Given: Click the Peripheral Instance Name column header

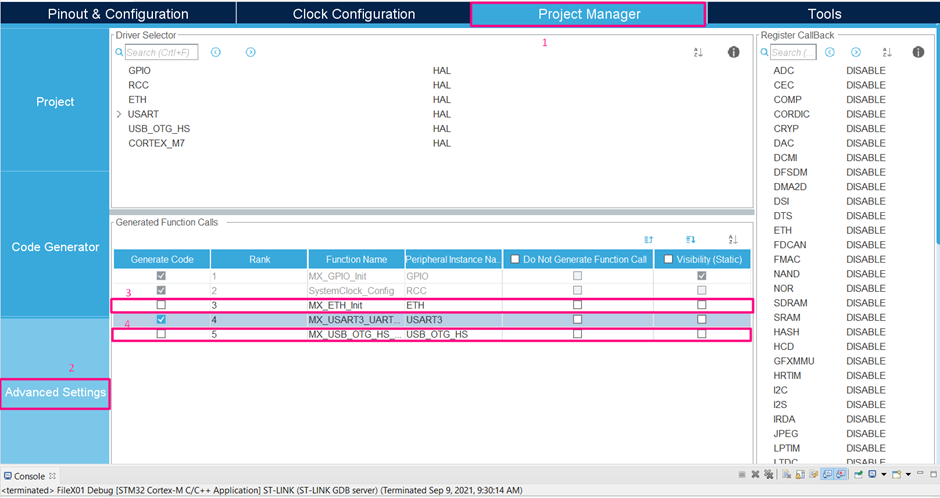Looking at the screenshot, I should point(454,259).
